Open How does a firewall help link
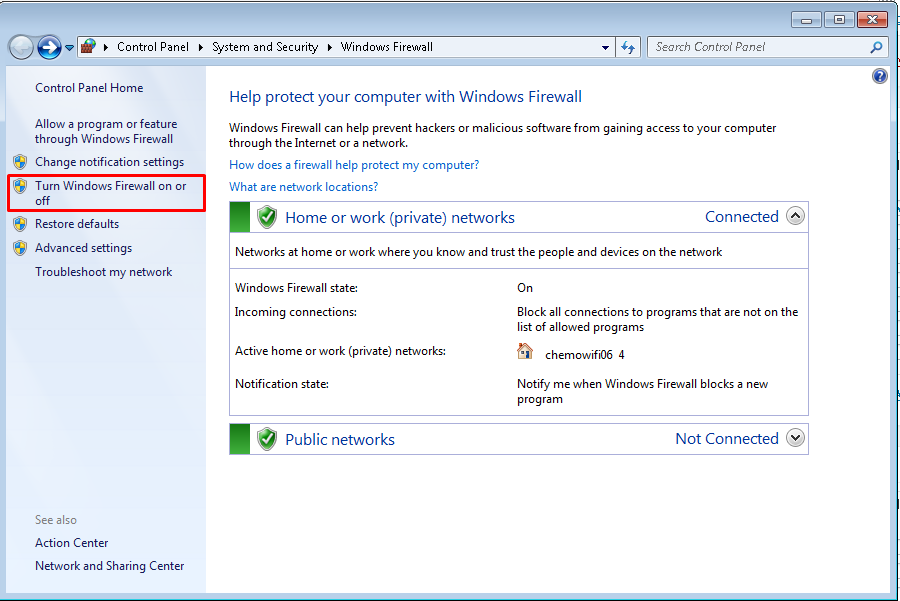 (x=354, y=165)
